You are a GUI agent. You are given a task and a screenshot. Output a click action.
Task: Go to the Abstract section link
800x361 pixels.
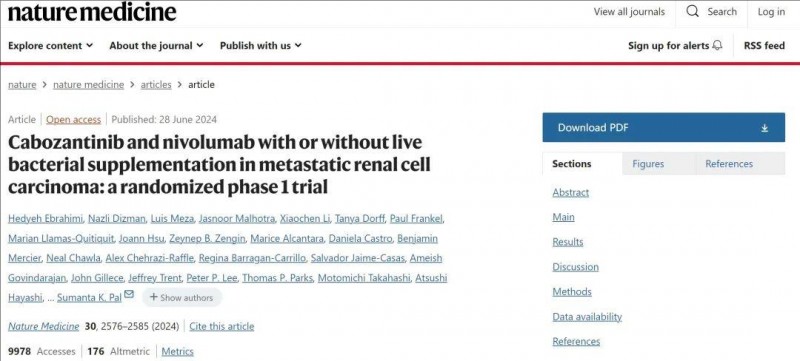coord(570,193)
